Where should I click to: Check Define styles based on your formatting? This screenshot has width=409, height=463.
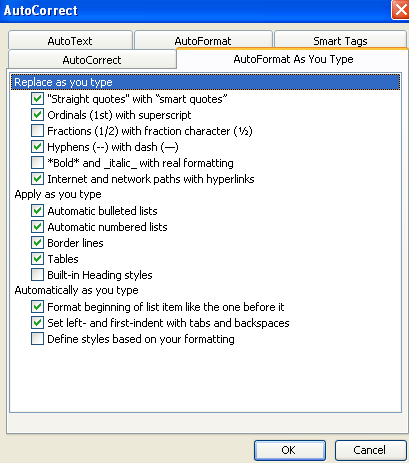(x=37, y=339)
